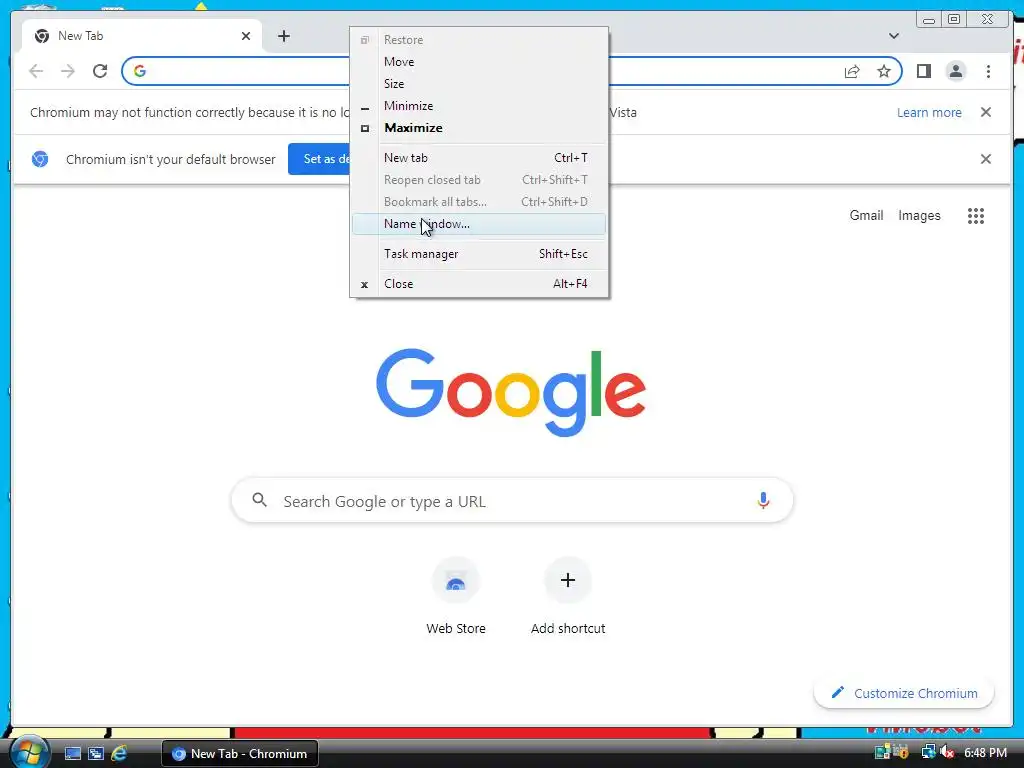Viewport: 1024px width, 768px height.
Task: Toggle the side panel icon
Action: 923,71
